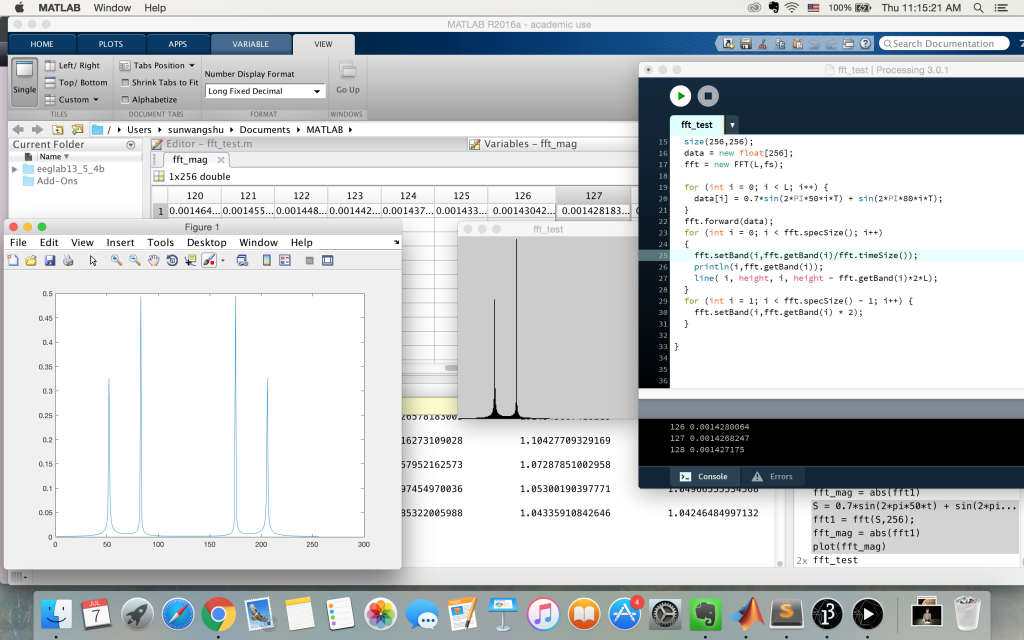Screen dimensions: 1024x640
Task: Click MATLAB quick access Cut icon
Action: point(762,44)
